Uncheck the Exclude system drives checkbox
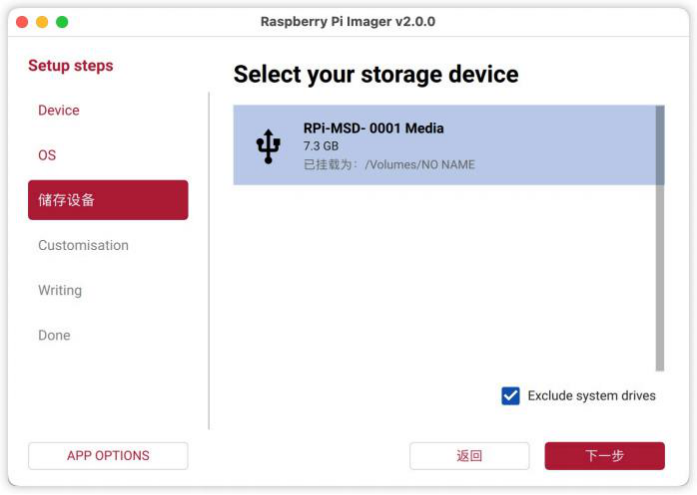 coord(511,396)
